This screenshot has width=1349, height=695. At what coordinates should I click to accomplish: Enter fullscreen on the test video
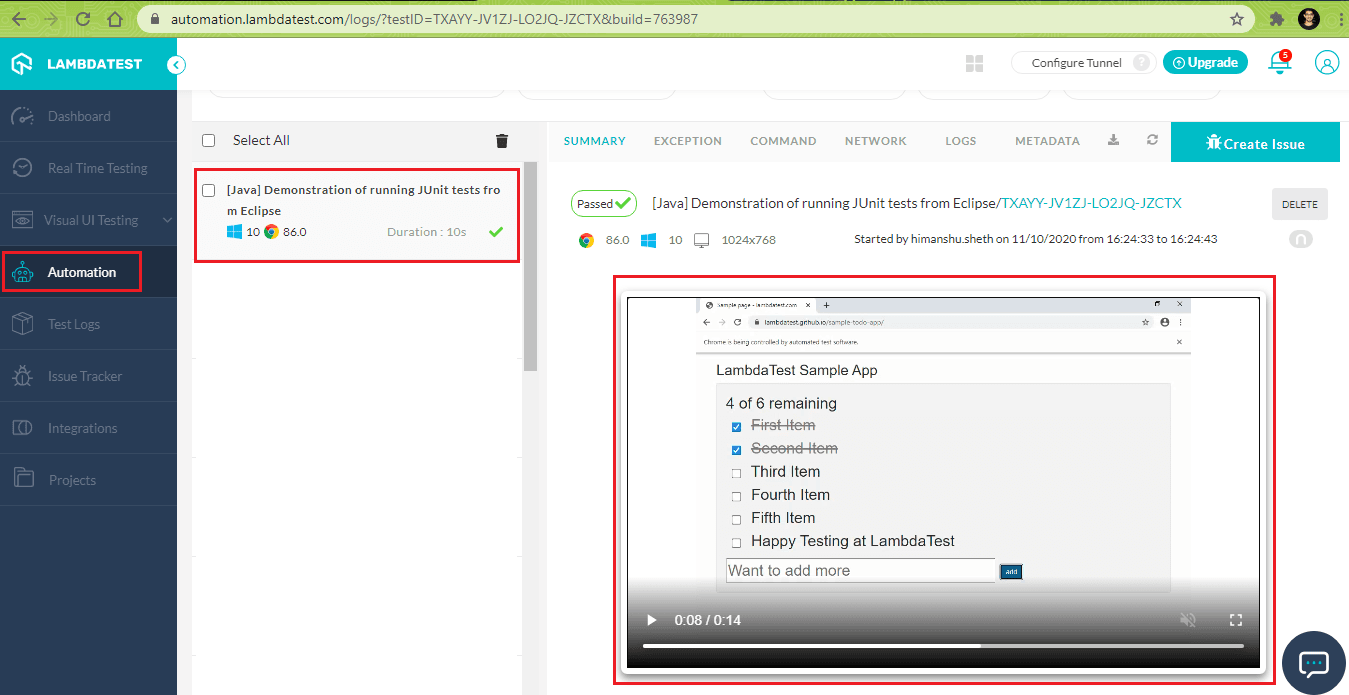pyautogui.click(x=1235, y=620)
